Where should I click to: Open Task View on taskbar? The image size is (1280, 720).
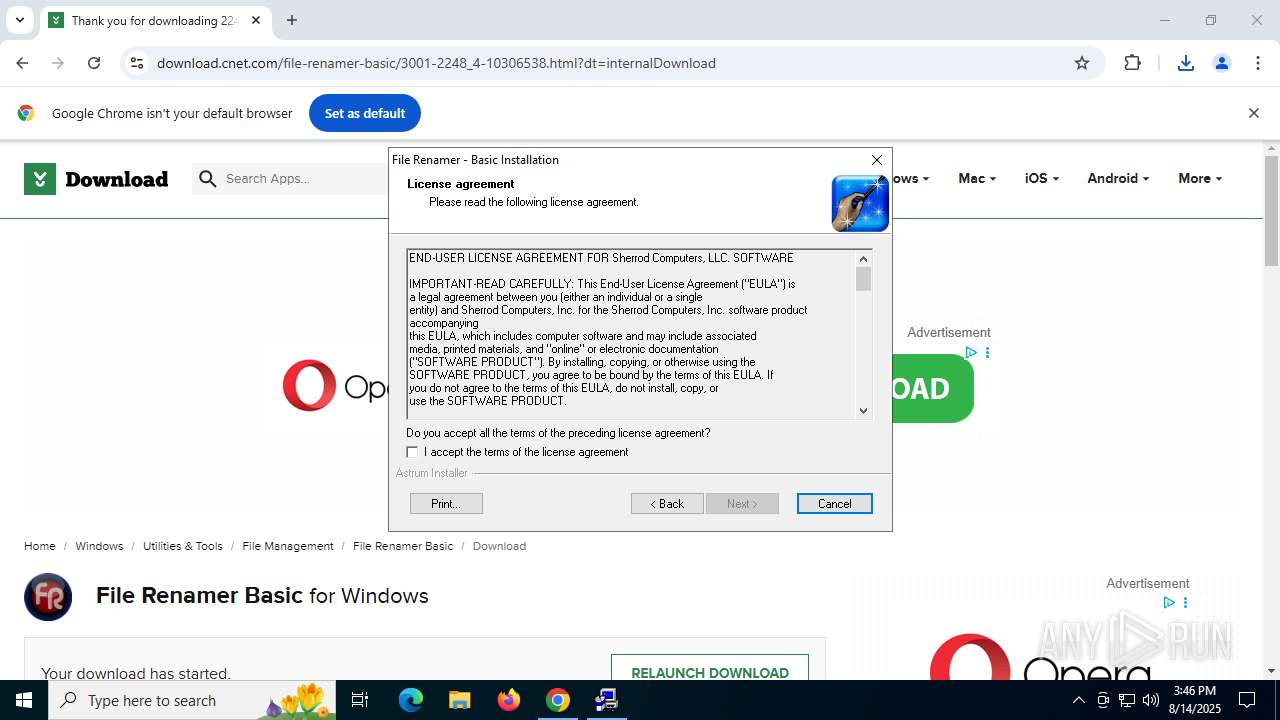360,700
